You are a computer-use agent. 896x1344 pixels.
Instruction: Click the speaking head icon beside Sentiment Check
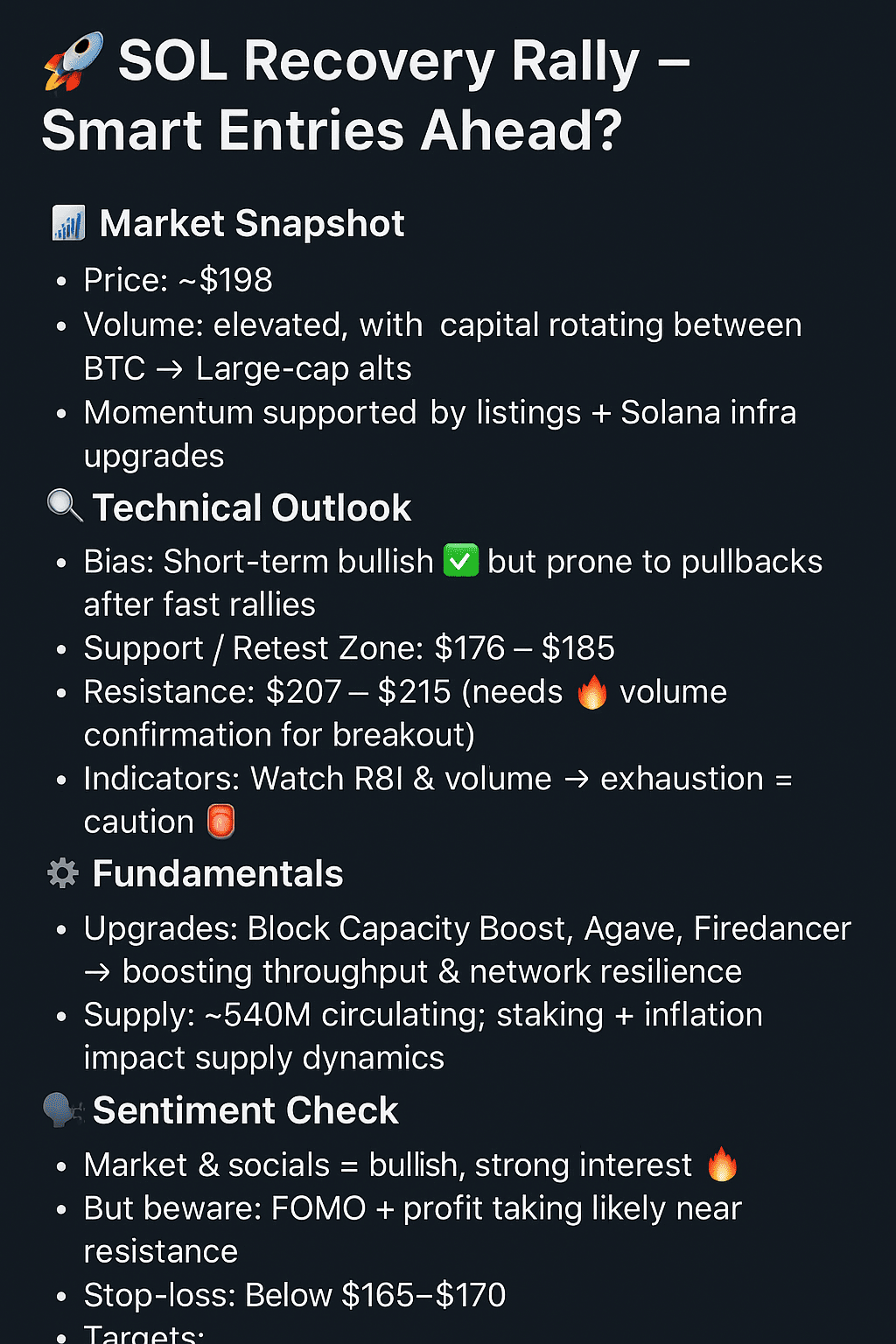pyautogui.click(x=62, y=1110)
